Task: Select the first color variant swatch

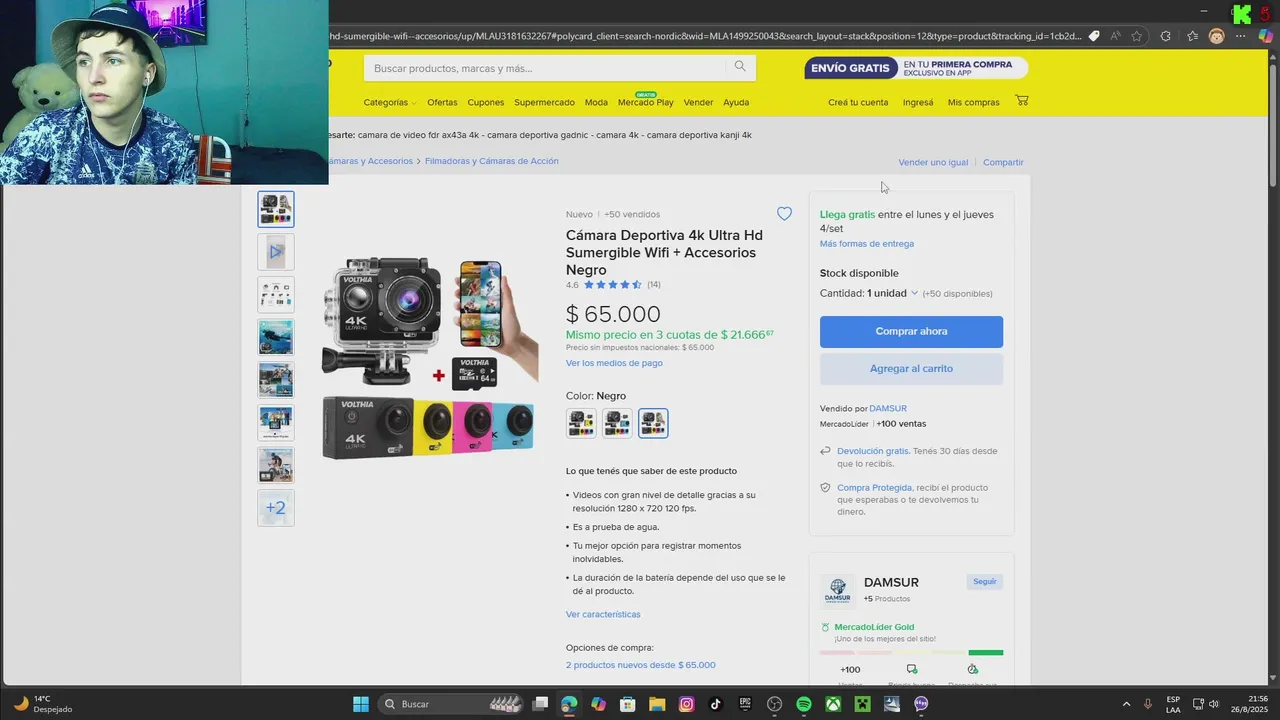Action: [x=581, y=423]
